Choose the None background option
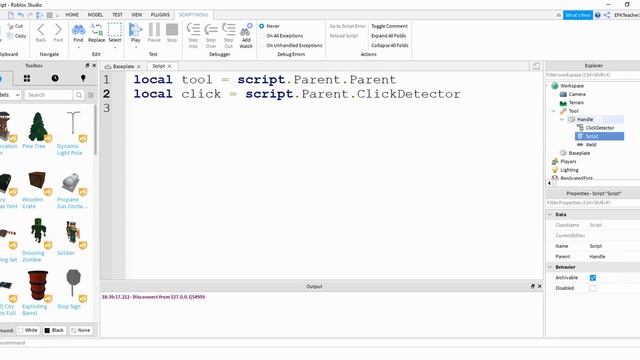Viewport: 640px width, 360px height. [x=81, y=330]
